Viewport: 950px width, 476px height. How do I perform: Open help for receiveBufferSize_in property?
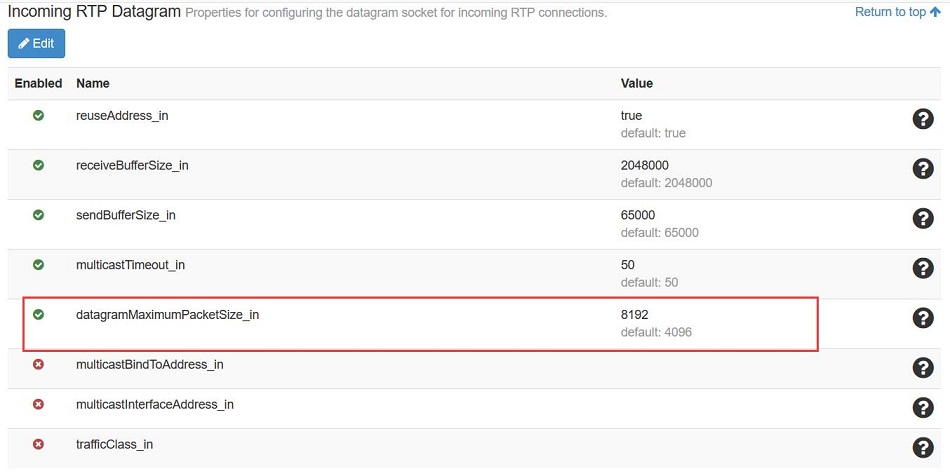923,169
